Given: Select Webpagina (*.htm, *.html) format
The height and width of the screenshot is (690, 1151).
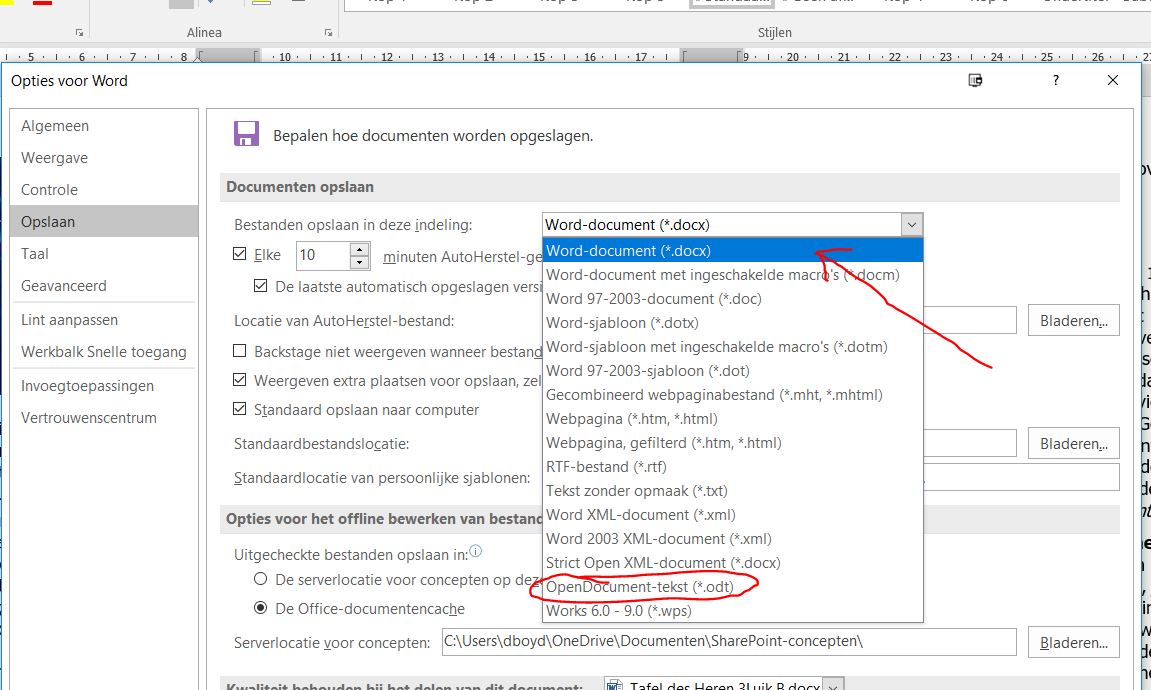Looking at the screenshot, I should pos(733,418).
